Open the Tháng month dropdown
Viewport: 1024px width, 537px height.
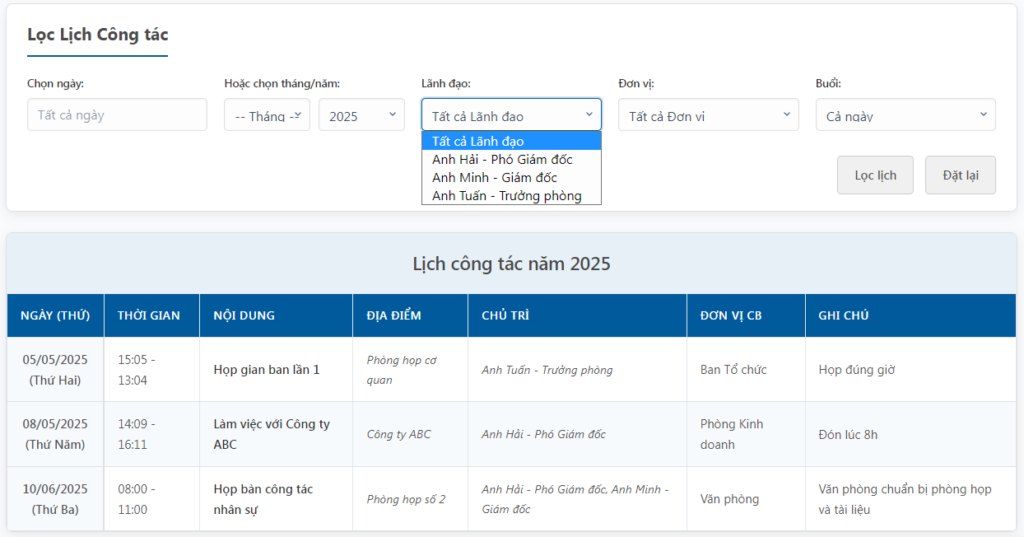tap(267, 115)
